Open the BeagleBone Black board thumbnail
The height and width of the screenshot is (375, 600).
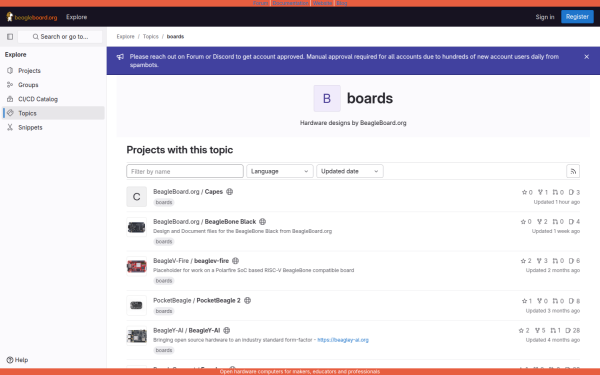137,227
